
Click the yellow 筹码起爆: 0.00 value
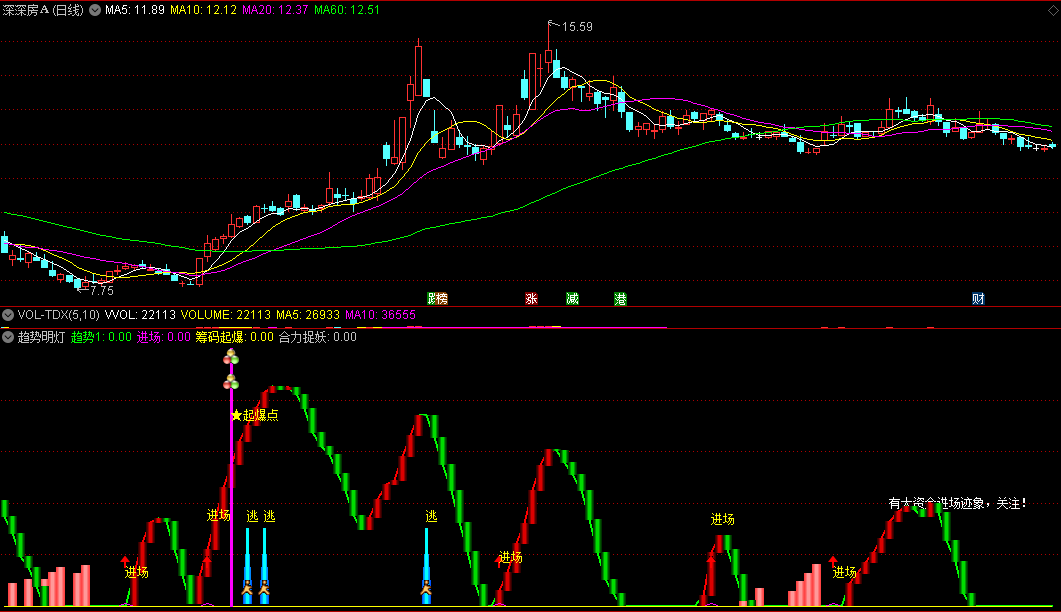[x=235, y=337]
